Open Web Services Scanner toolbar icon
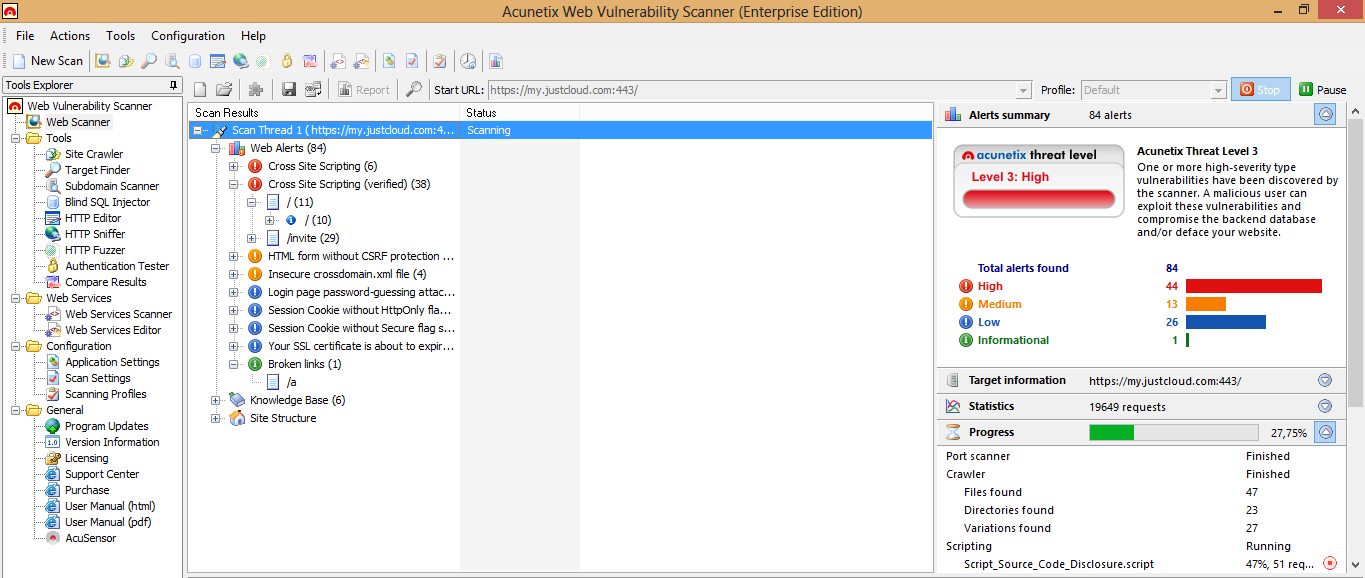 (x=338, y=61)
